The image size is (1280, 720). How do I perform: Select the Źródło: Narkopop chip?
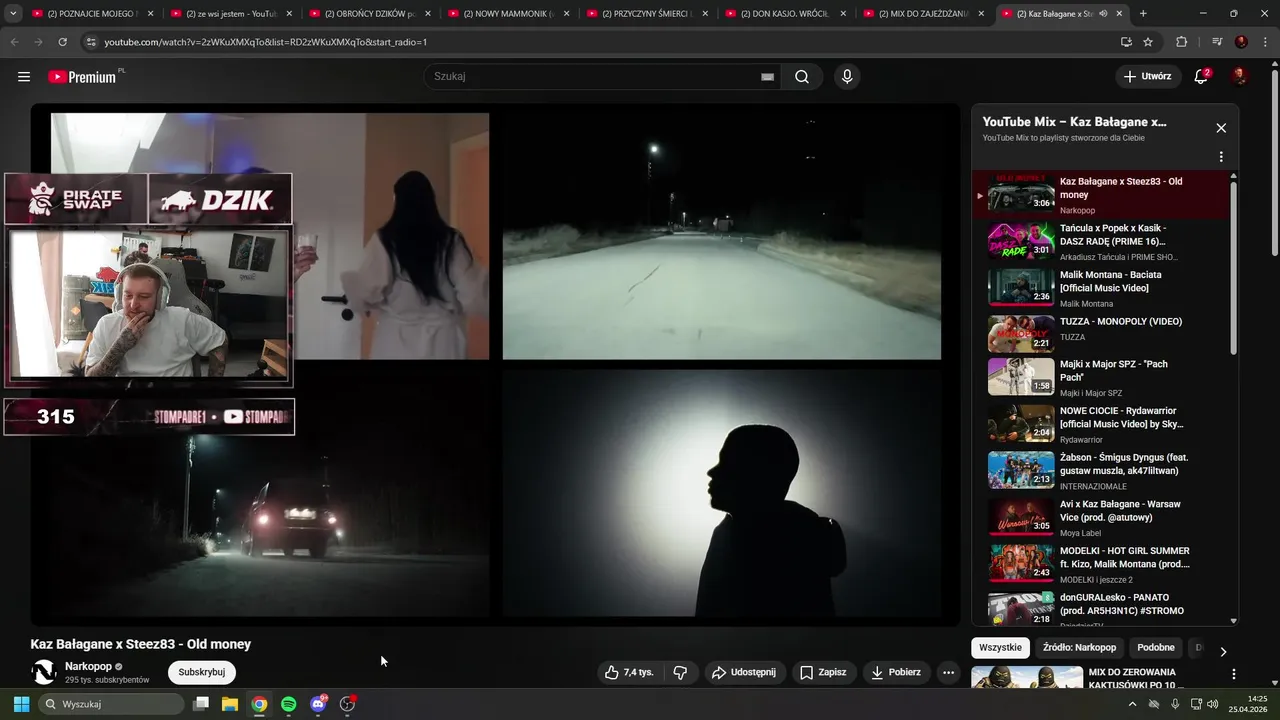click(1079, 648)
